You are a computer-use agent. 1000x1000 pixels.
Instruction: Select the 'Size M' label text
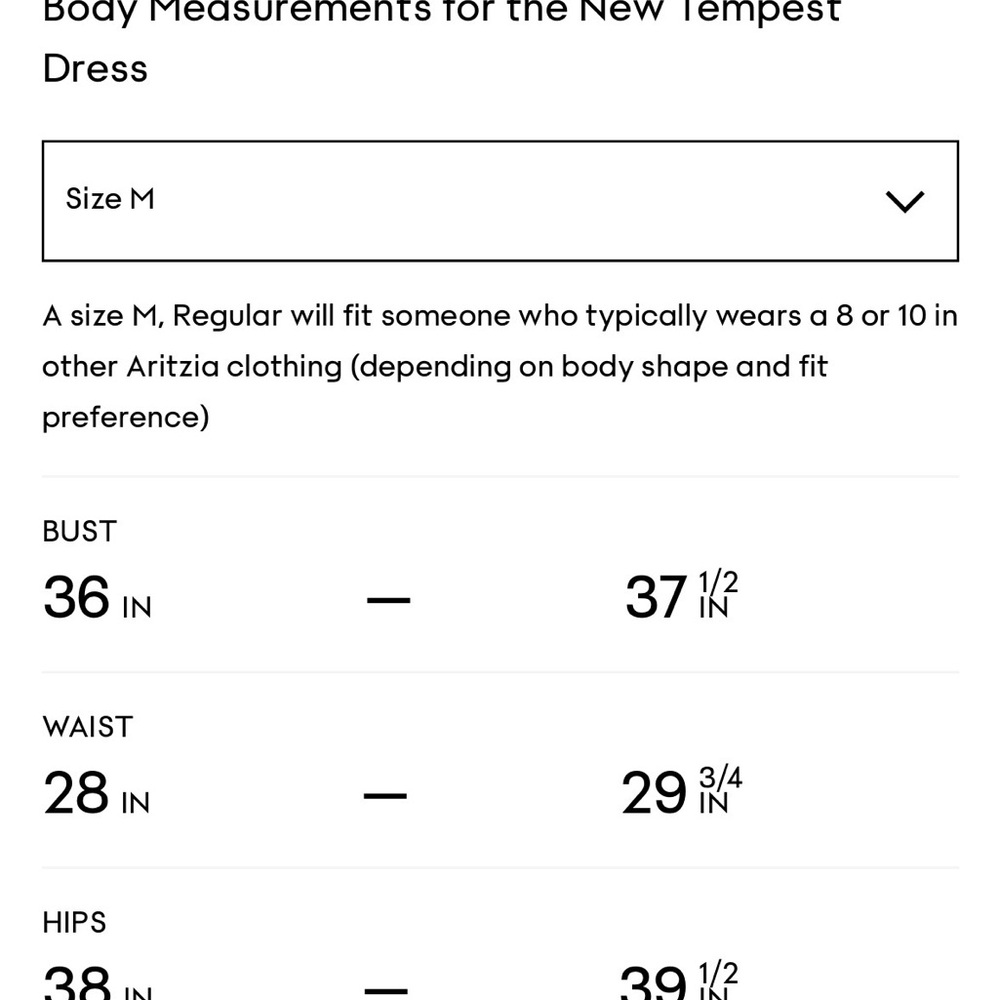[x=110, y=199]
